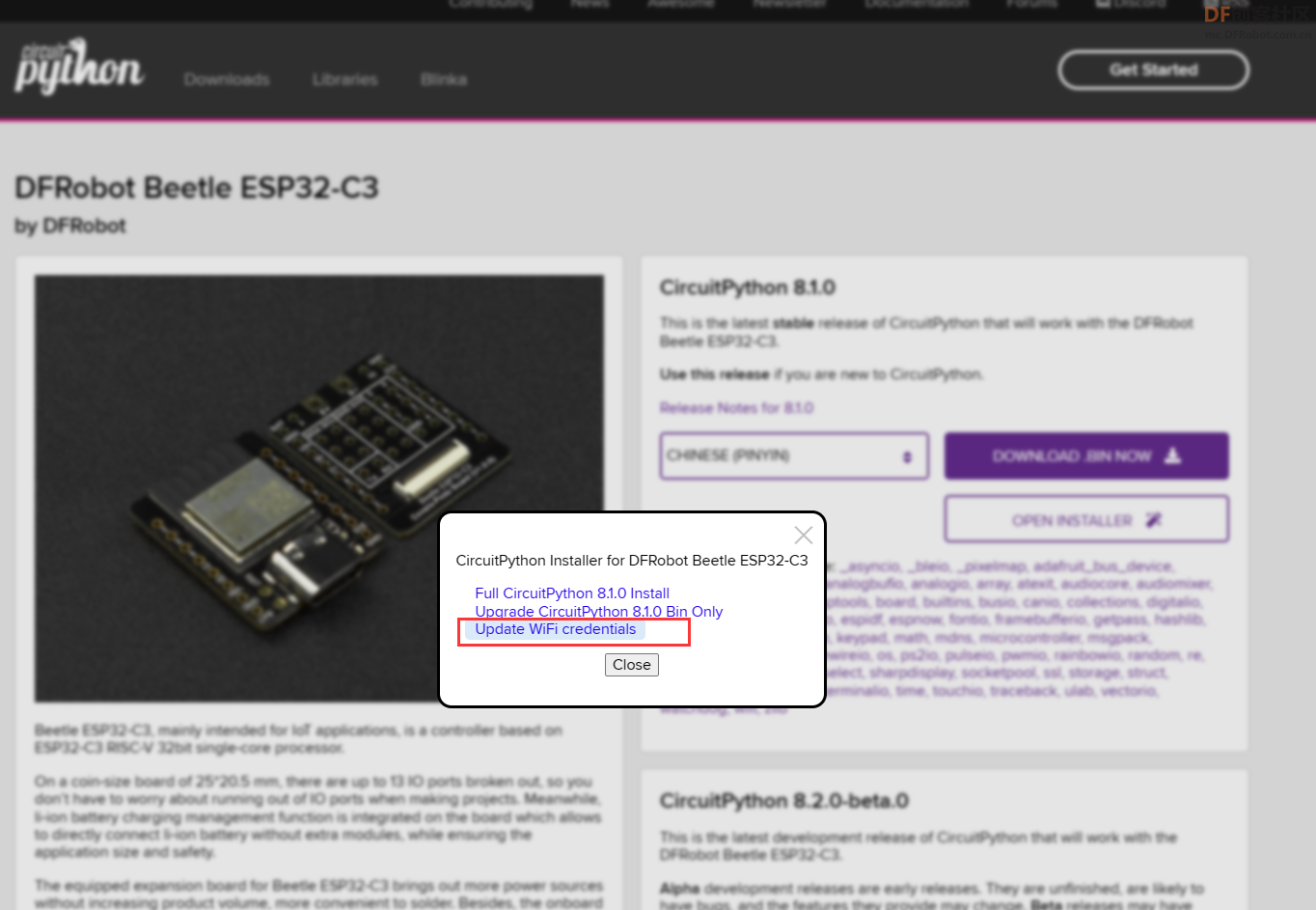
Task: Close the installer dialog with the X icon
Action: pyautogui.click(x=803, y=535)
